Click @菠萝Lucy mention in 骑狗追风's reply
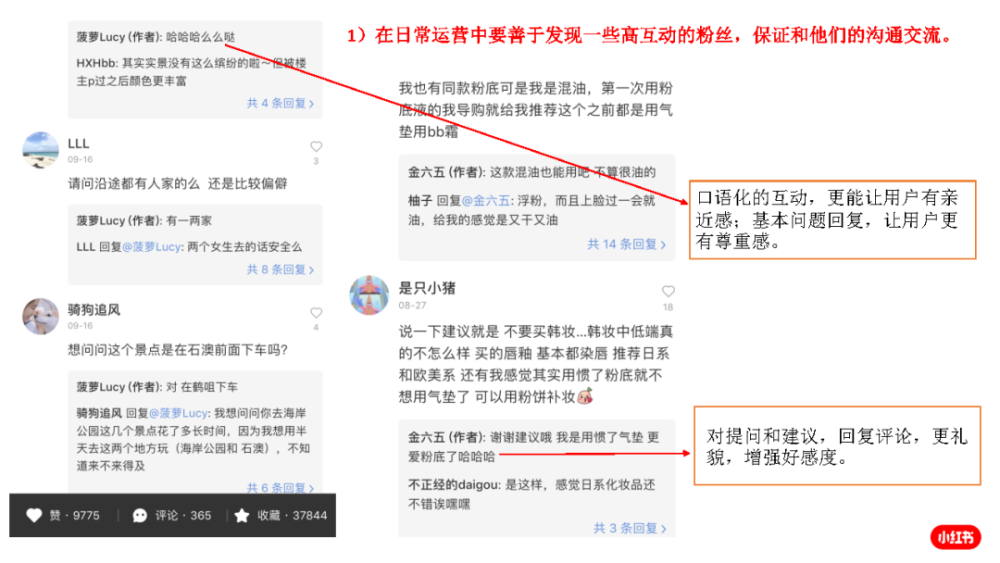This screenshot has height=563, width=1000. coord(178,413)
